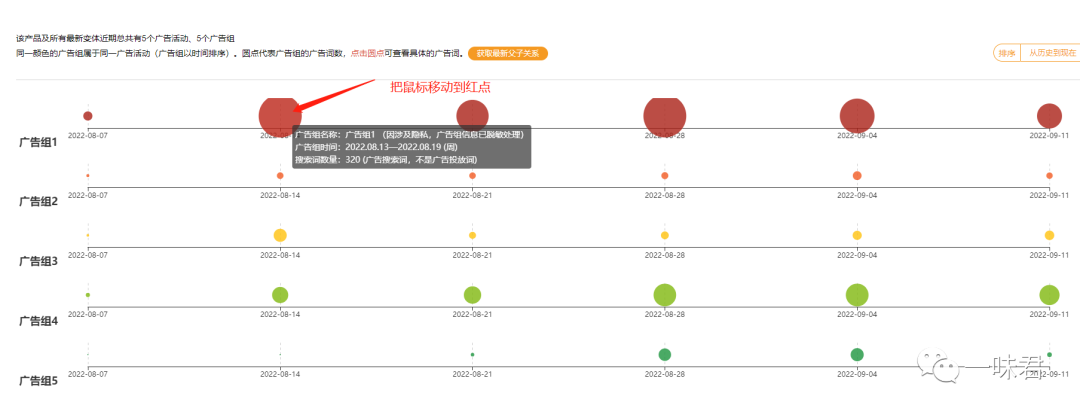Toggle the 从历史到现在 sort order
Image resolution: width=1080 pixels, height=415 pixels.
1050,53
